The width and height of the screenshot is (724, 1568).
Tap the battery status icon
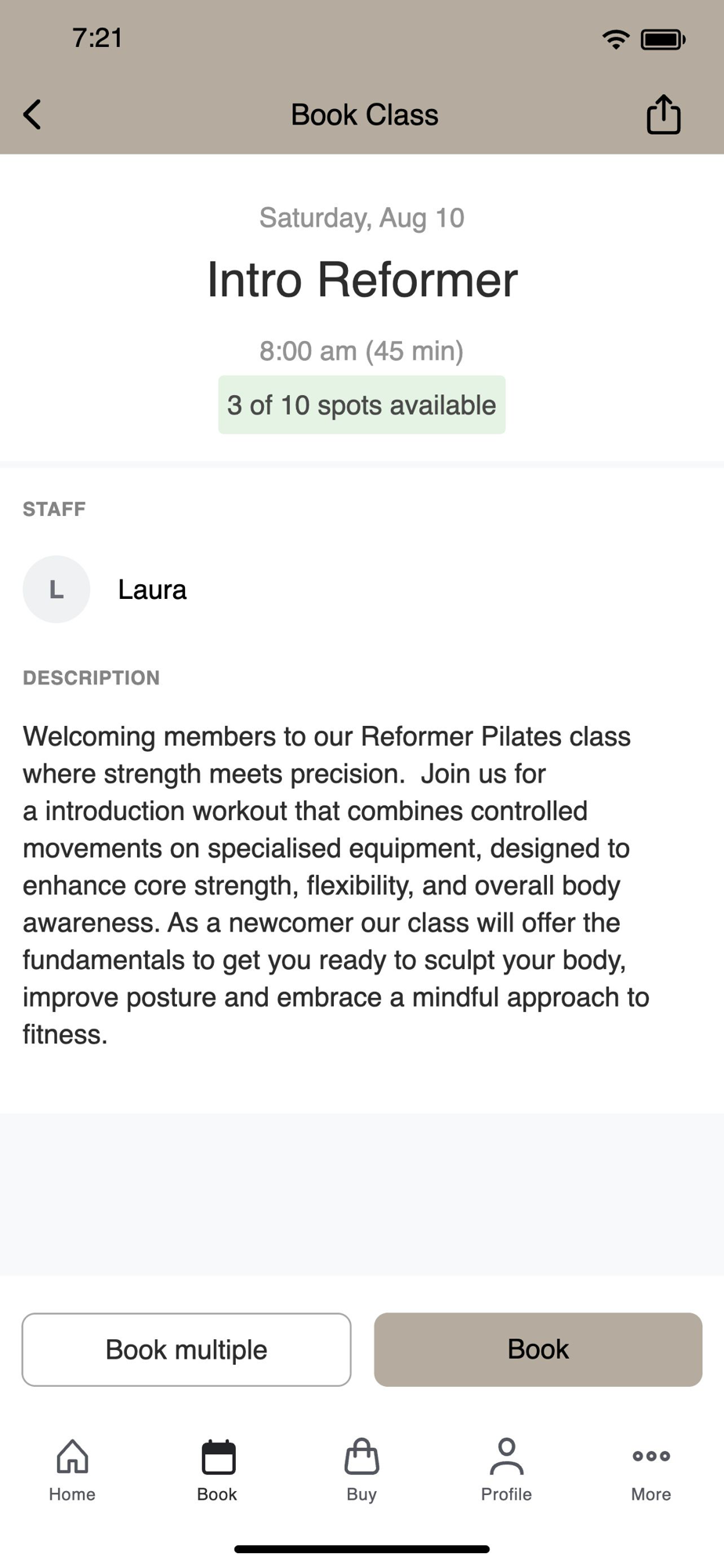click(x=663, y=39)
